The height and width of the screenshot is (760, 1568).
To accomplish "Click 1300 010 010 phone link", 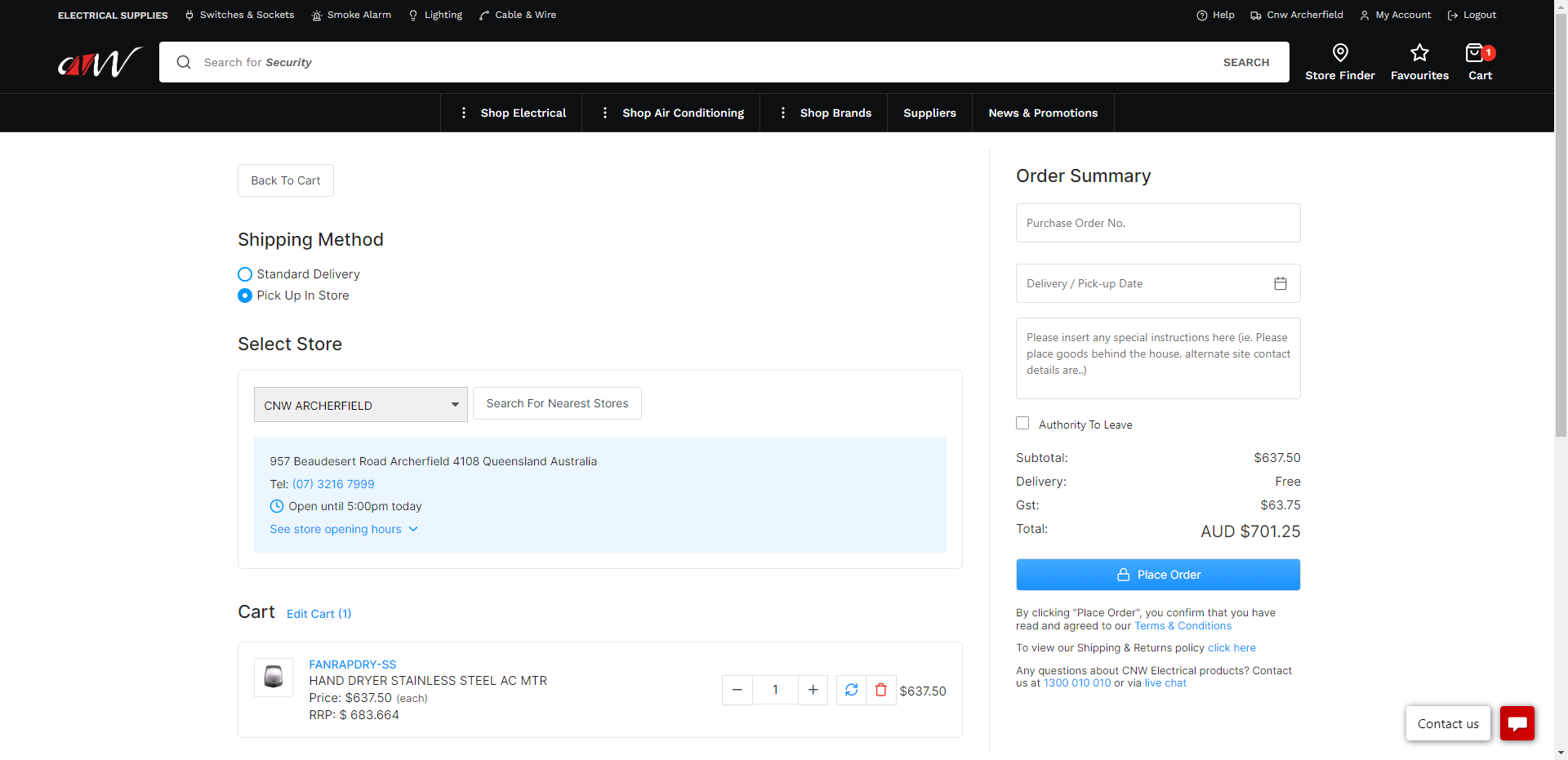I will (x=1077, y=683).
